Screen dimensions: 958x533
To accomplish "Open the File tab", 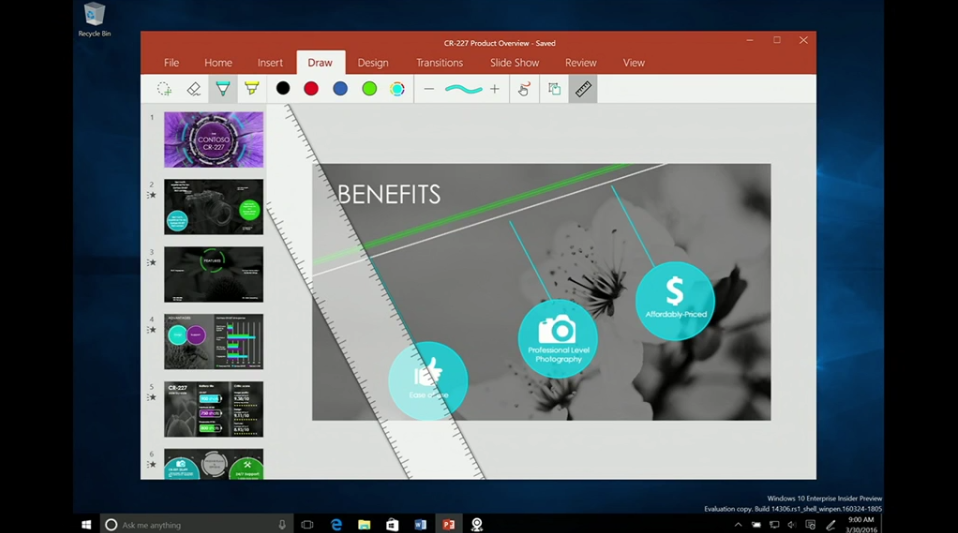I will point(171,62).
